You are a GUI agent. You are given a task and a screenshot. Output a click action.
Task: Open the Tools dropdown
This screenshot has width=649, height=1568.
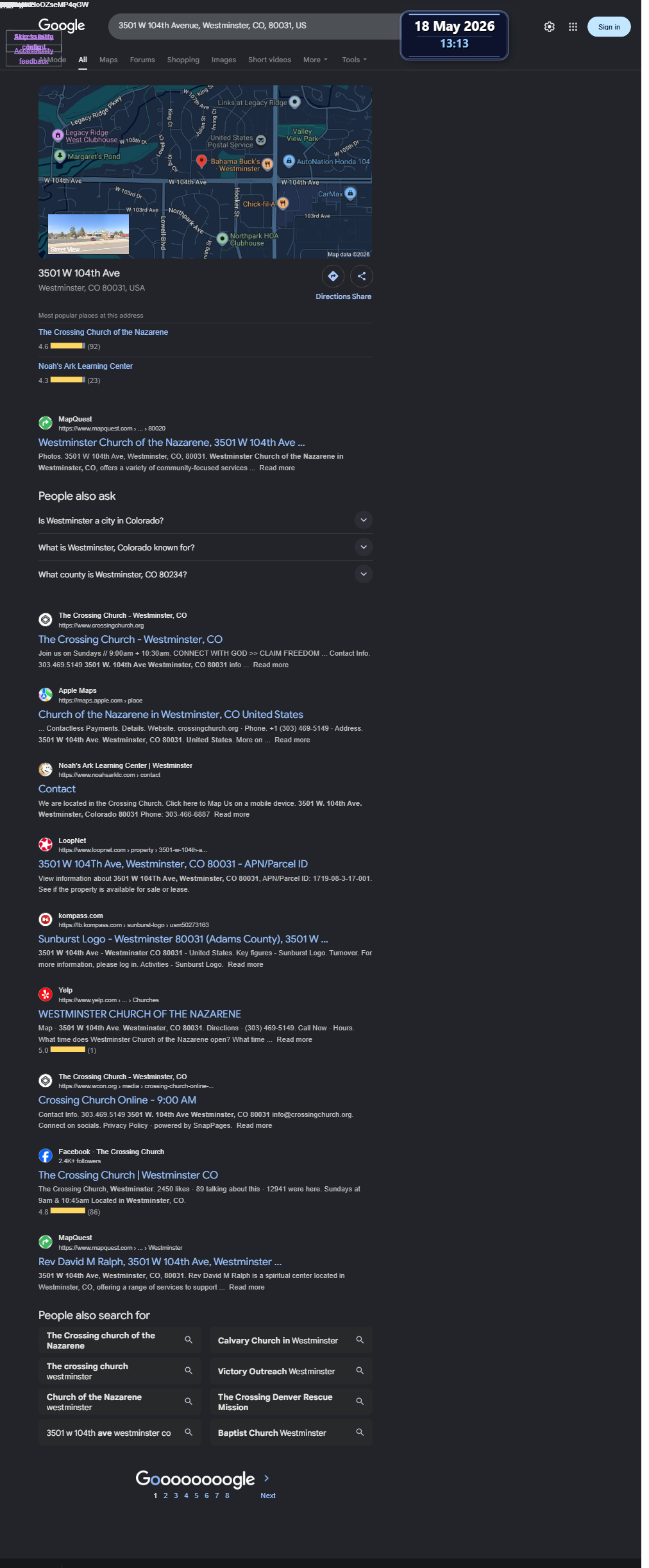point(354,60)
